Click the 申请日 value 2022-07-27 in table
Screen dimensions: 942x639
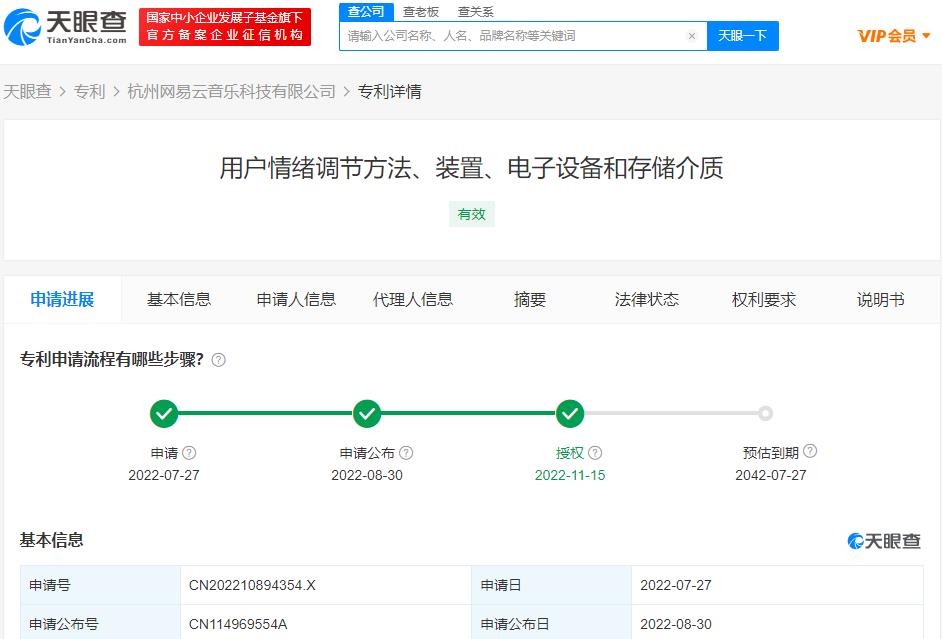pos(676,585)
